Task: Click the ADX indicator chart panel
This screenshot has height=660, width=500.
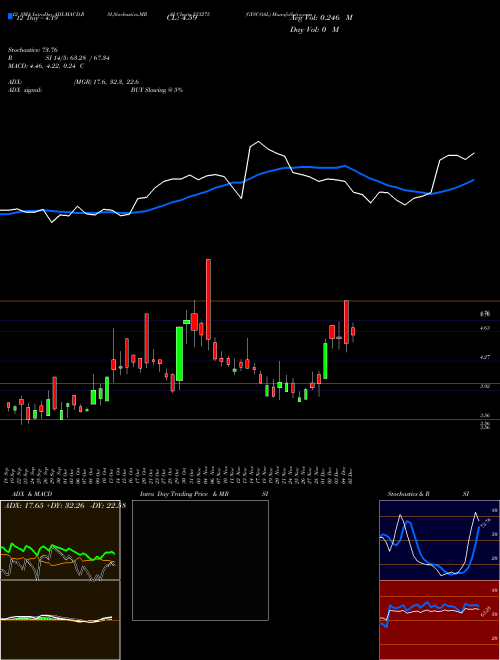Action: point(60,540)
